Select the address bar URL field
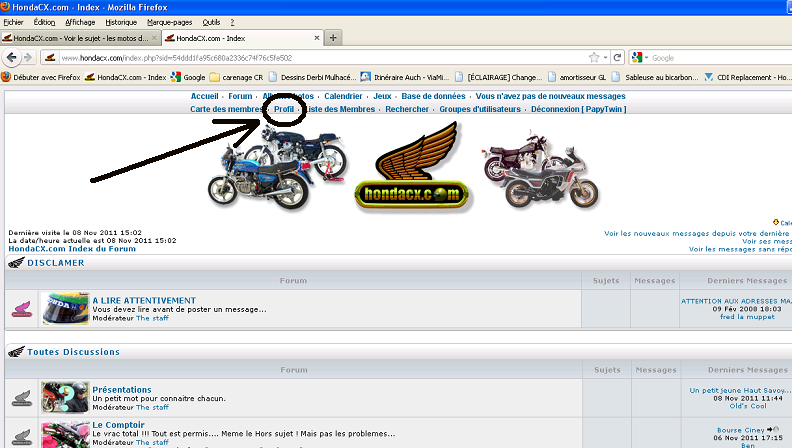The image size is (792, 448). [323, 58]
